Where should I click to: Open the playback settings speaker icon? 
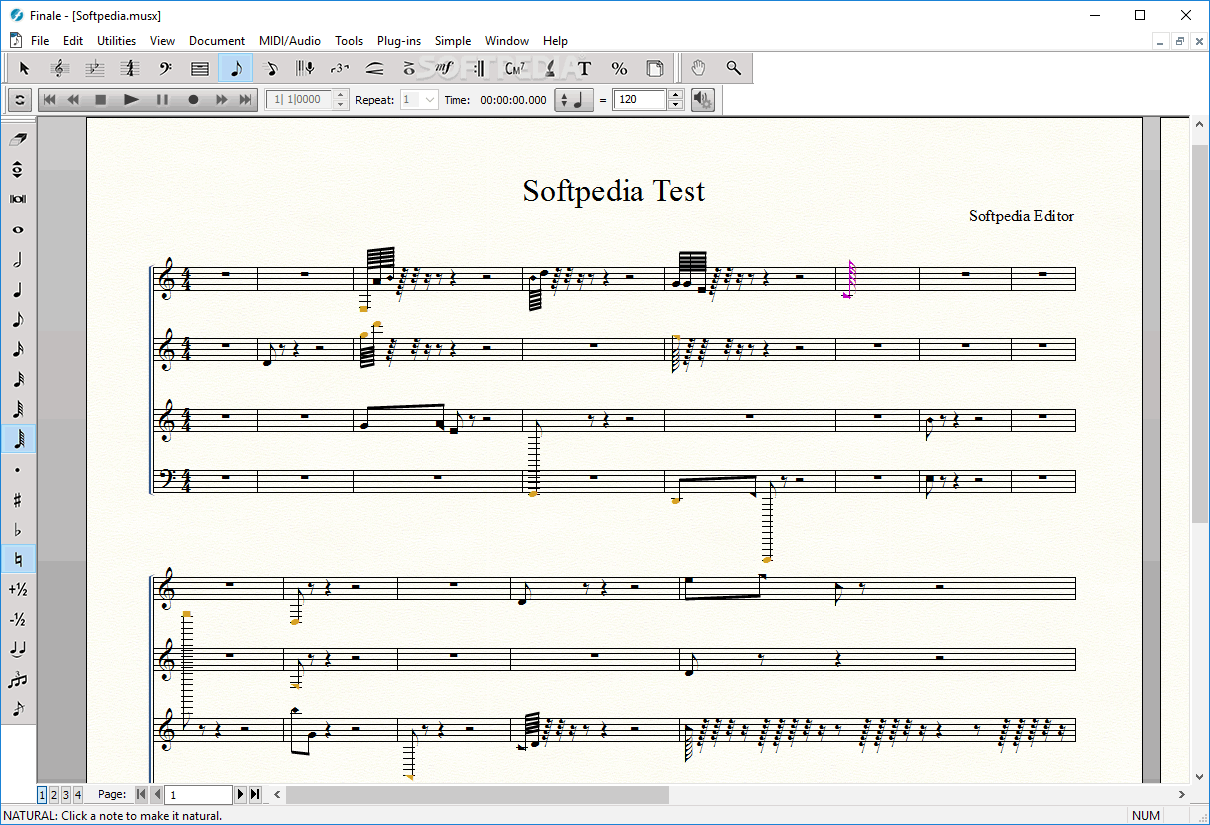coord(702,99)
